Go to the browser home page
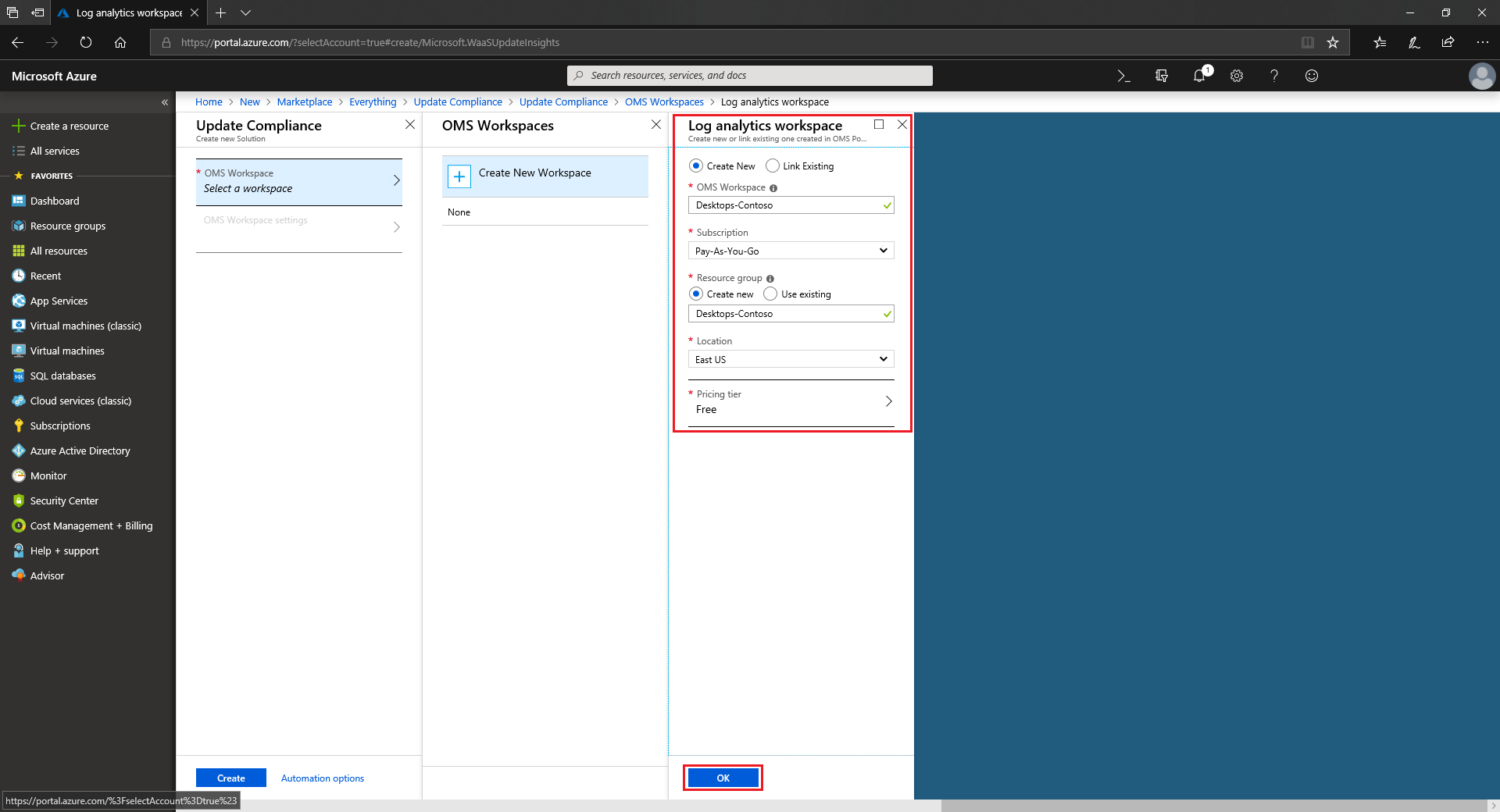This screenshot has width=1500, height=812. [x=120, y=42]
